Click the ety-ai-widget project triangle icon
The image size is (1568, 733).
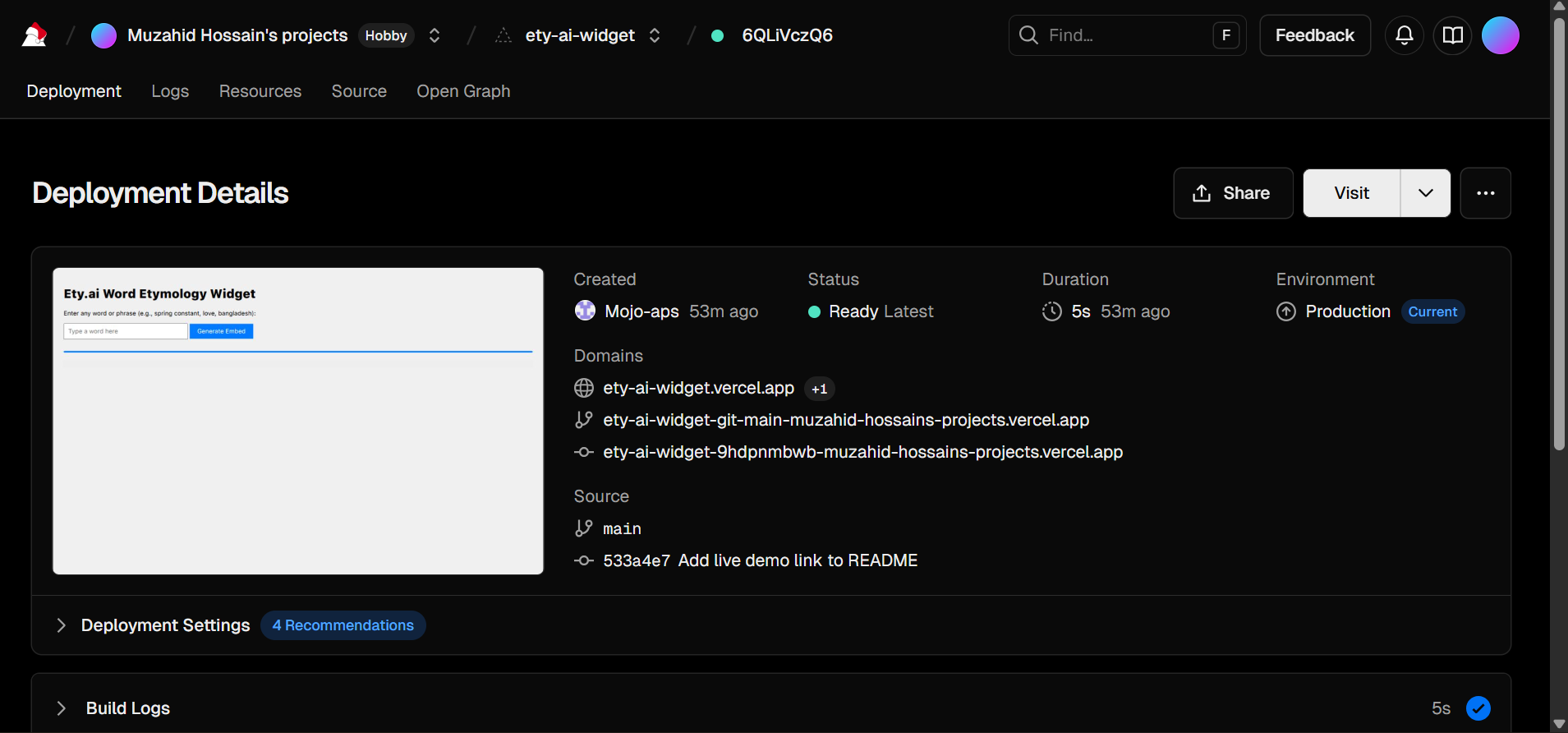pyautogui.click(x=504, y=35)
